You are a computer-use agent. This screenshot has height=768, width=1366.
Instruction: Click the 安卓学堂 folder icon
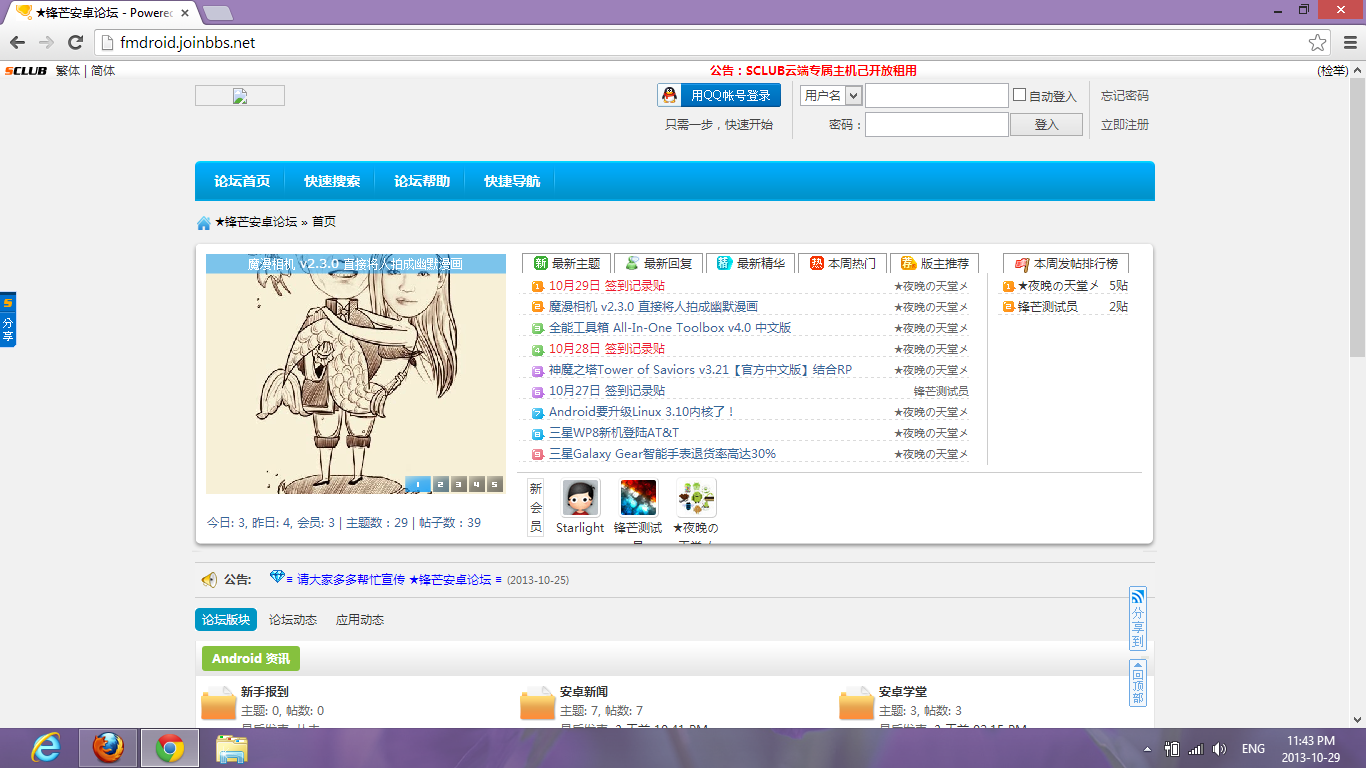coord(856,704)
